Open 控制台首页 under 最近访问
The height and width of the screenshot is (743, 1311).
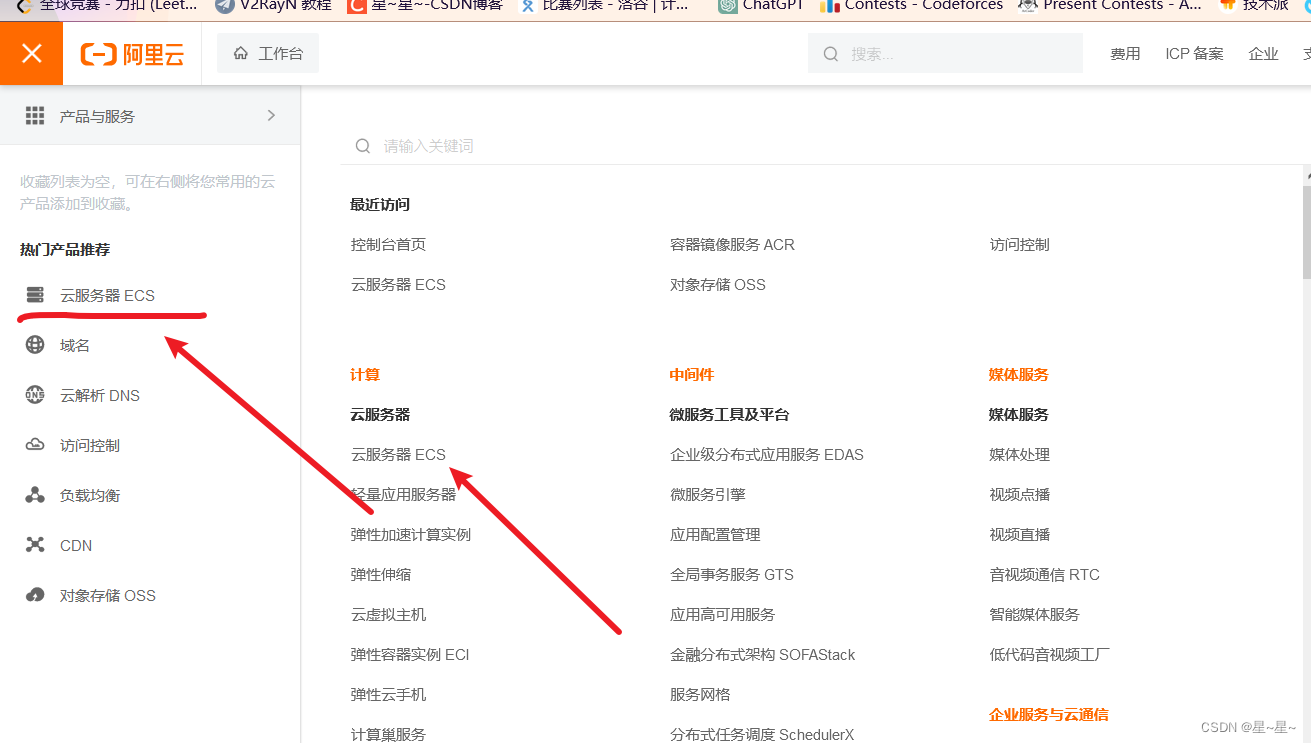(x=388, y=244)
